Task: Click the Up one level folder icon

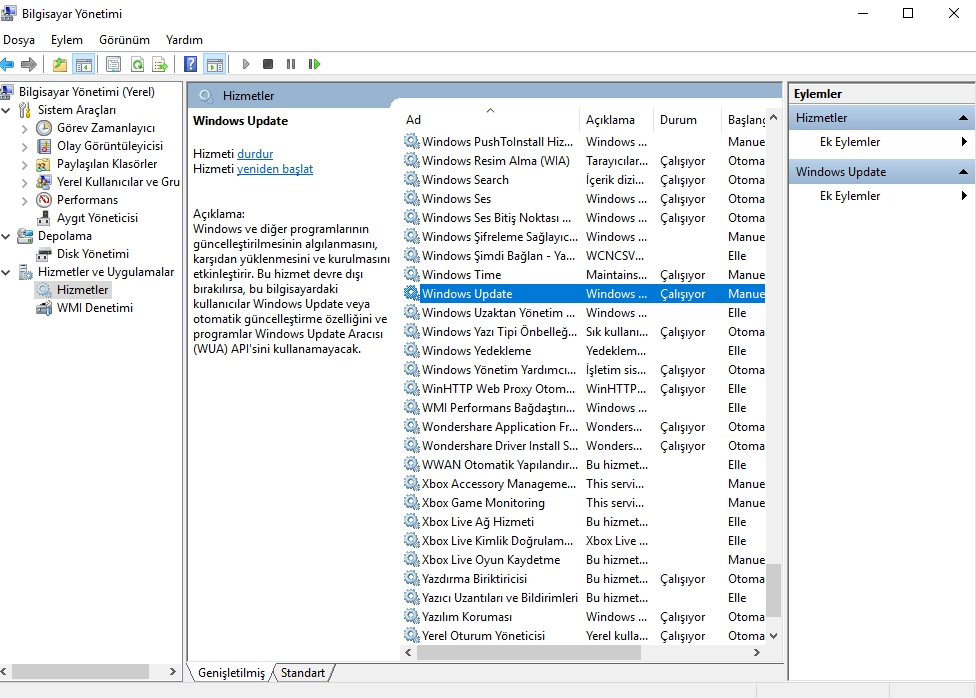Action: (x=60, y=64)
